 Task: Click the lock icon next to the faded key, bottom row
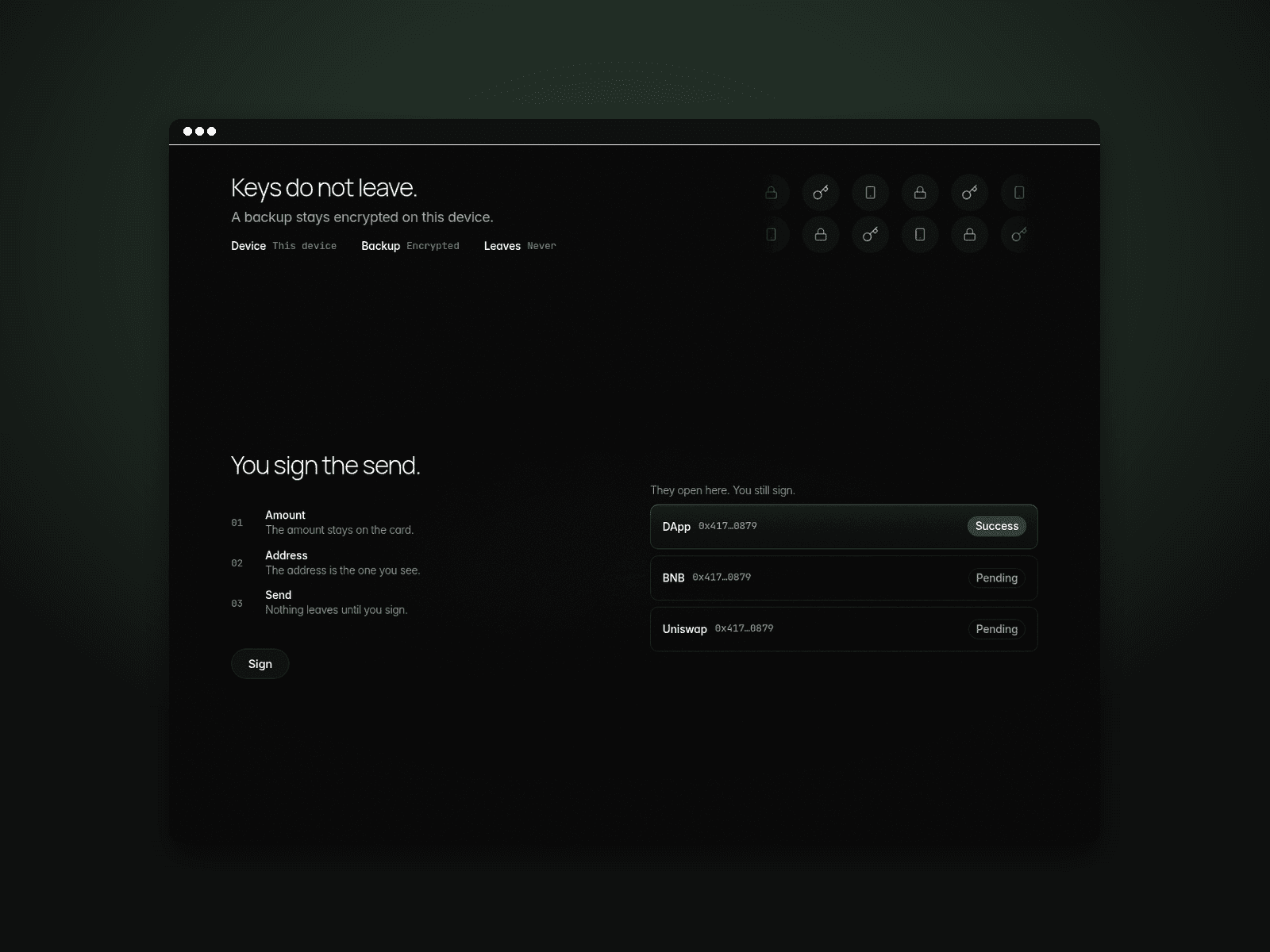coord(969,235)
